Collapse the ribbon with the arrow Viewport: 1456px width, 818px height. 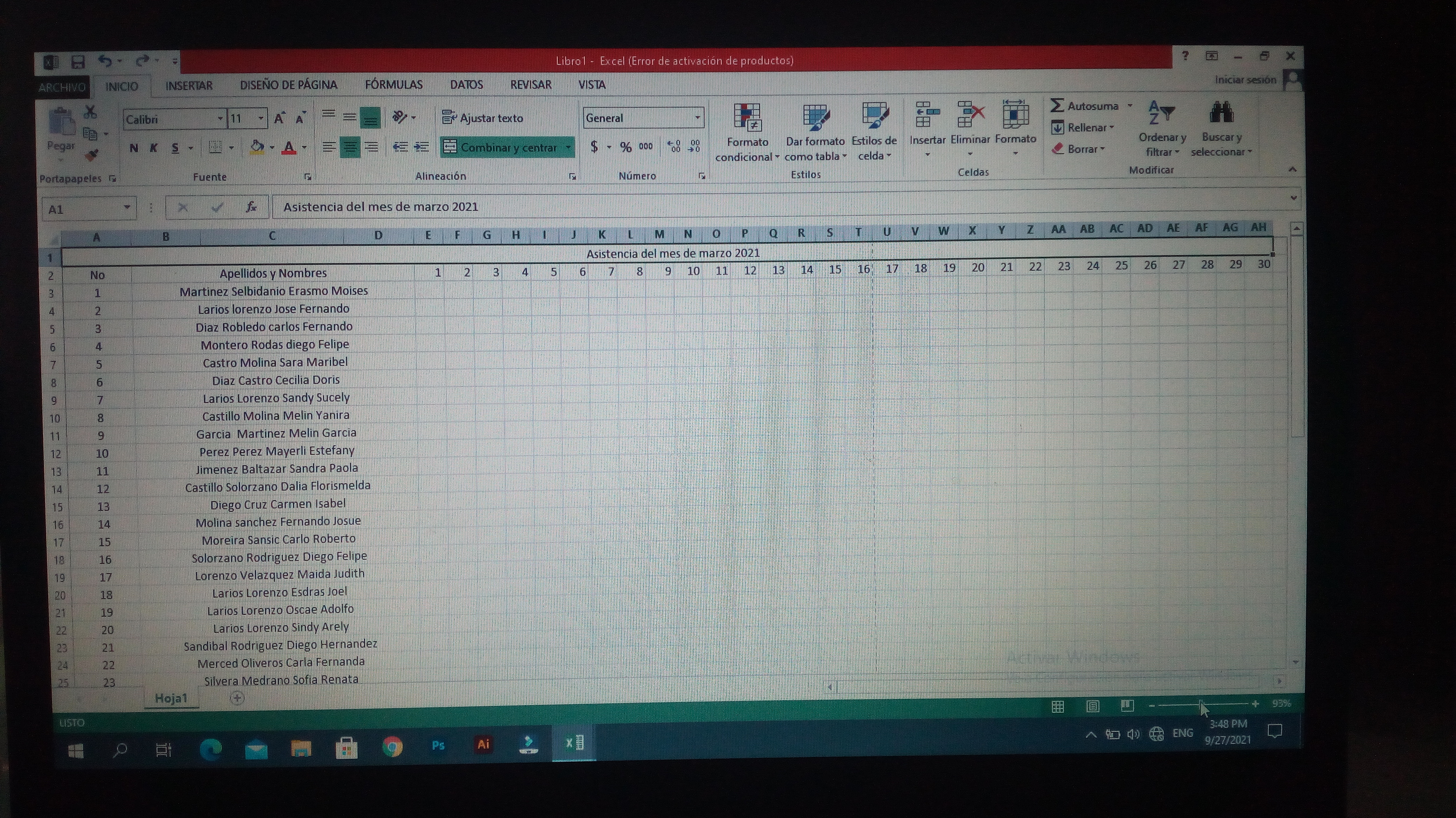(x=1292, y=169)
